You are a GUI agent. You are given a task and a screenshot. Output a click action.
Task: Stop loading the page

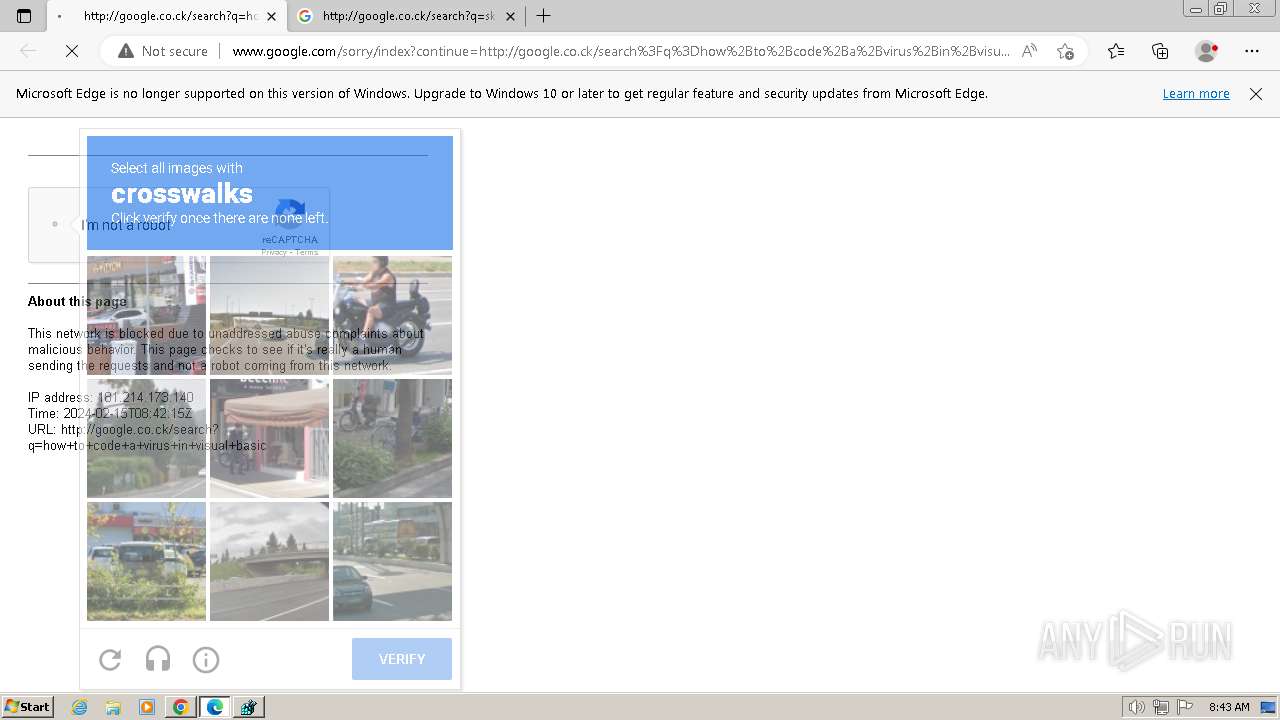[72, 51]
